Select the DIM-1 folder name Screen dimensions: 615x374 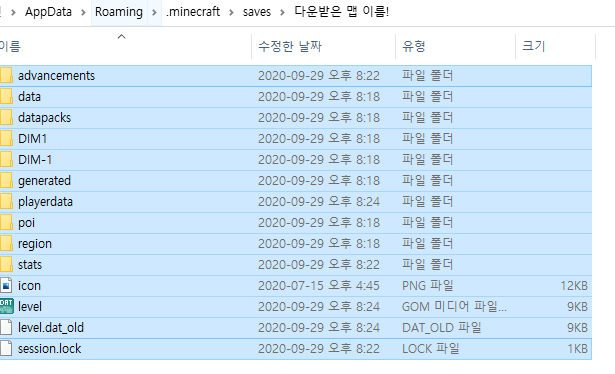click(x=35, y=160)
